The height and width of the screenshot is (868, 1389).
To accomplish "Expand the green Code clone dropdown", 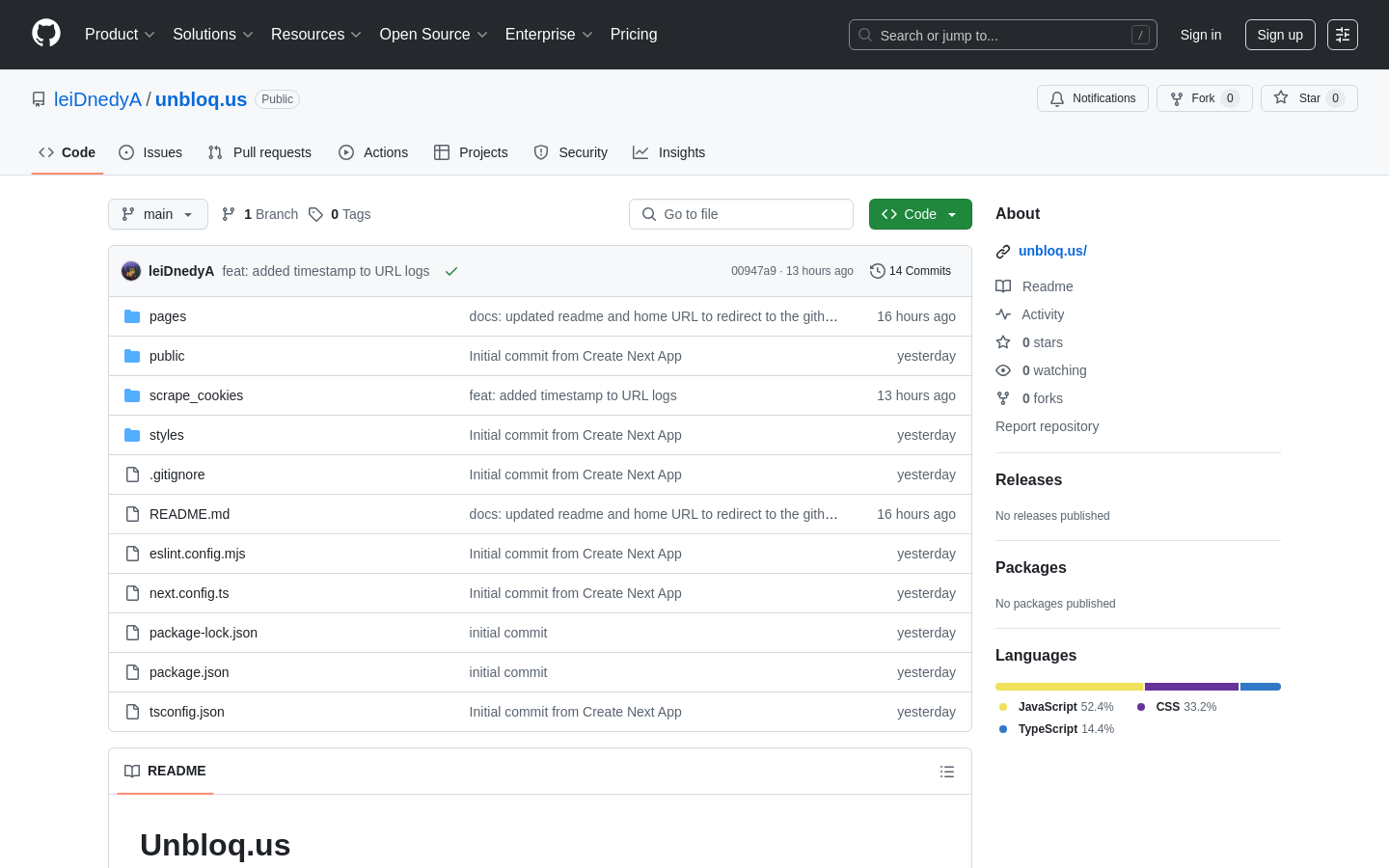I will coord(920,214).
